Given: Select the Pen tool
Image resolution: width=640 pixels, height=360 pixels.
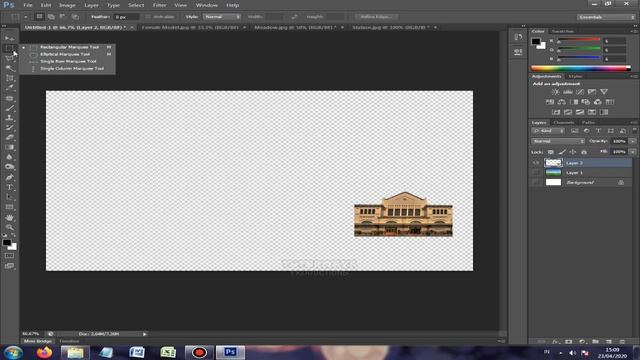Looking at the screenshot, I should (9, 177).
